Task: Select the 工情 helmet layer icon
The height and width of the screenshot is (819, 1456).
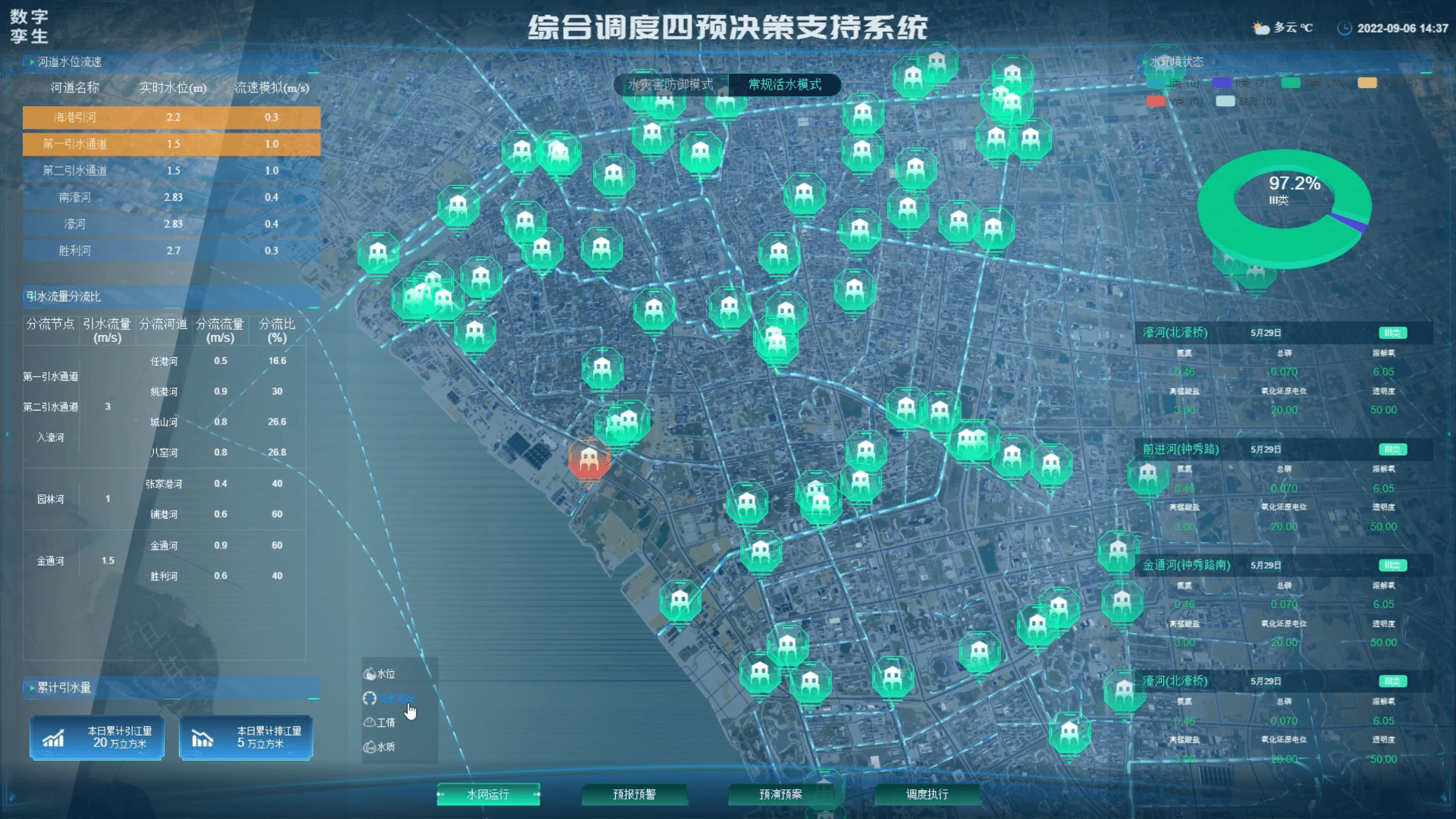Action: click(370, 722)
